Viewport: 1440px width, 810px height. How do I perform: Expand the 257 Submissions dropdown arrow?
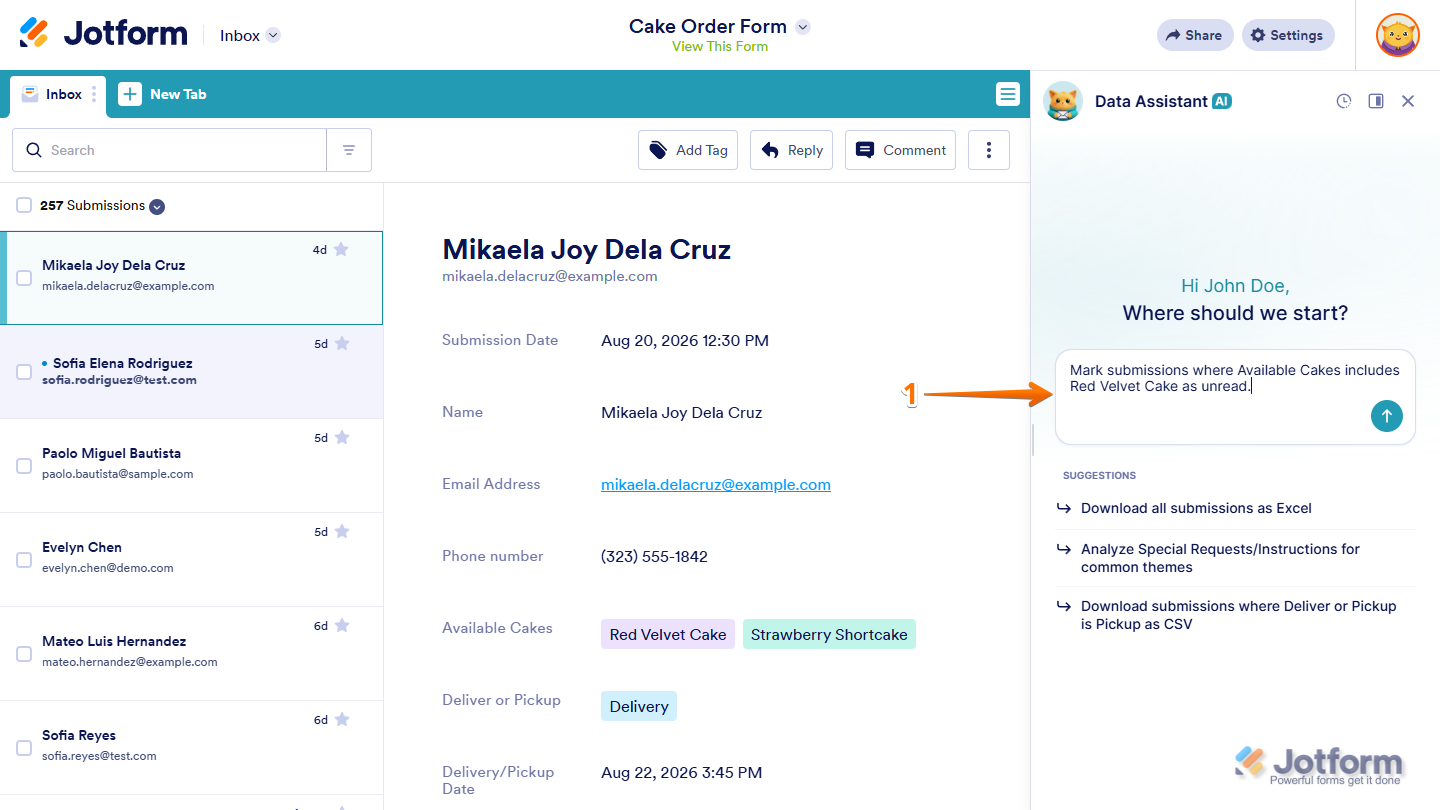click(x=157, y=207)
